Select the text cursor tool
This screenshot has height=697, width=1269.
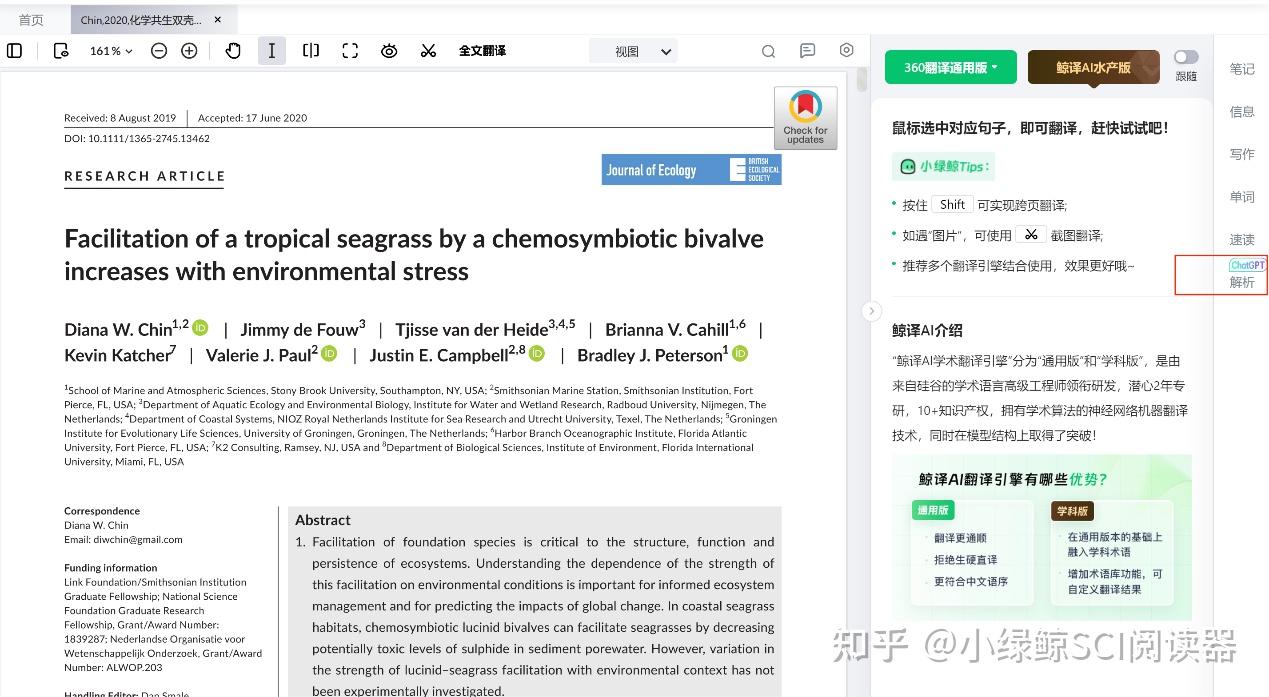(x=272, y=51)
